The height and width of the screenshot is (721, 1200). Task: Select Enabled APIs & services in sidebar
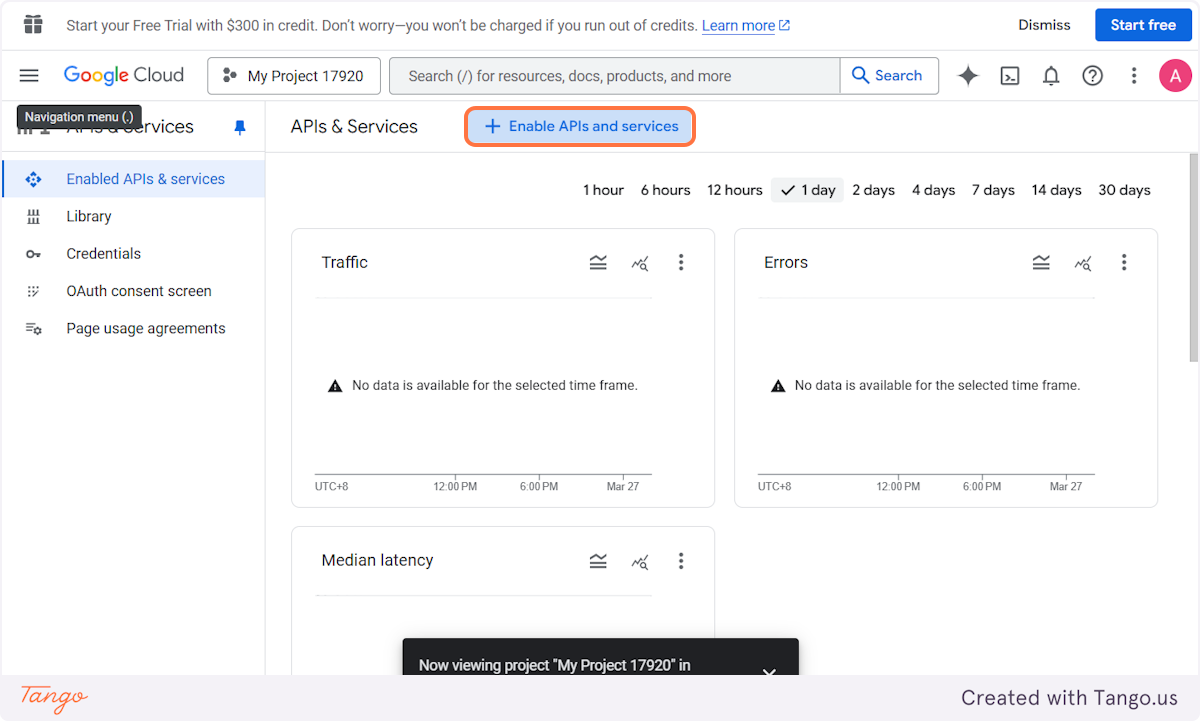click(x=144, y=178)
